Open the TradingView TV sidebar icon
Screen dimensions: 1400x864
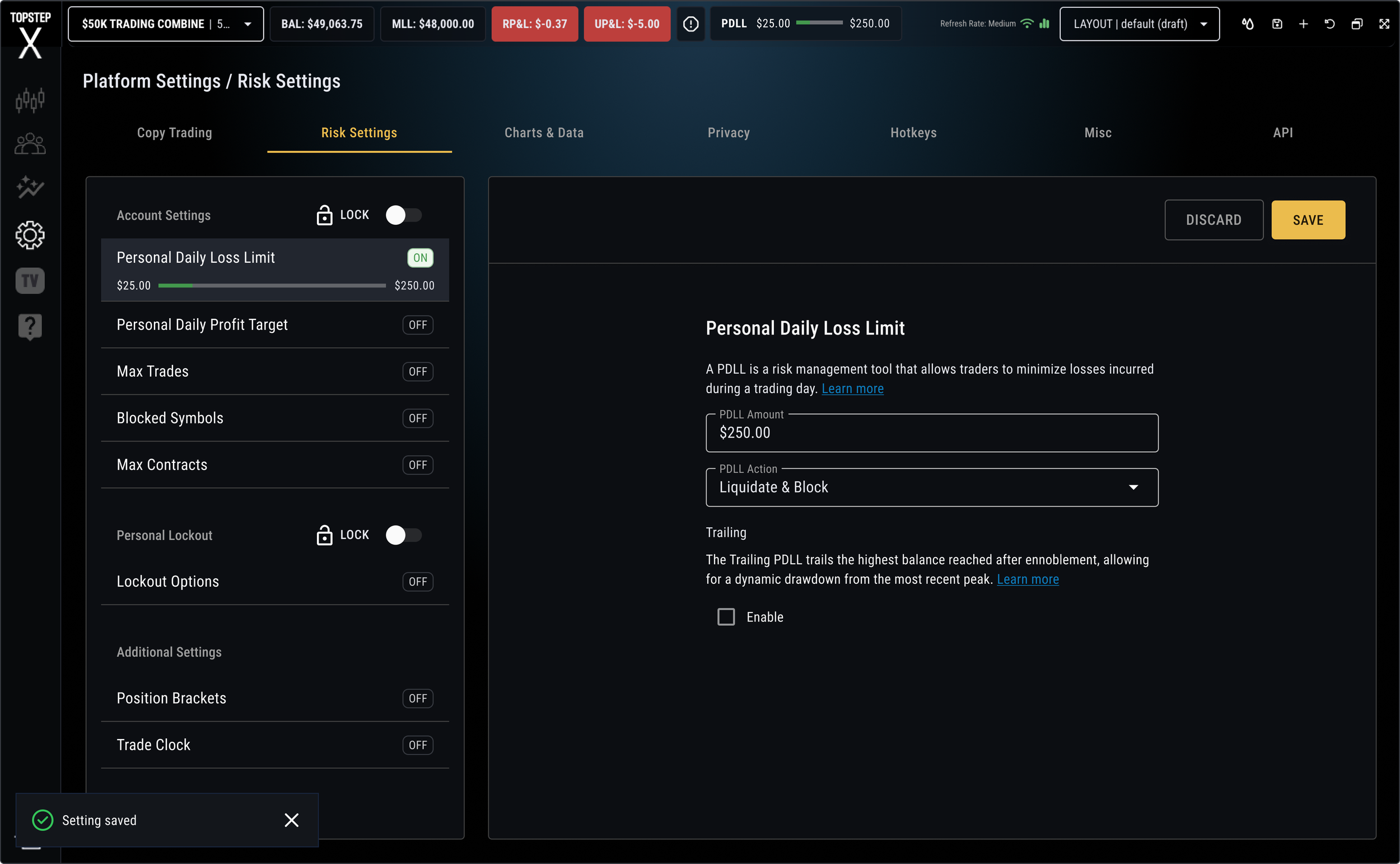pyautogui.click(x=30, y=281)
